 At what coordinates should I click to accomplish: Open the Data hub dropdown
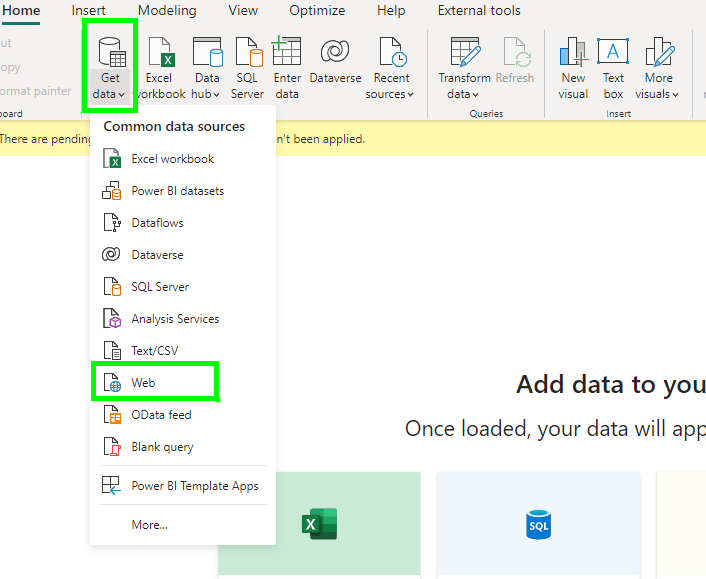click(206, 68)
